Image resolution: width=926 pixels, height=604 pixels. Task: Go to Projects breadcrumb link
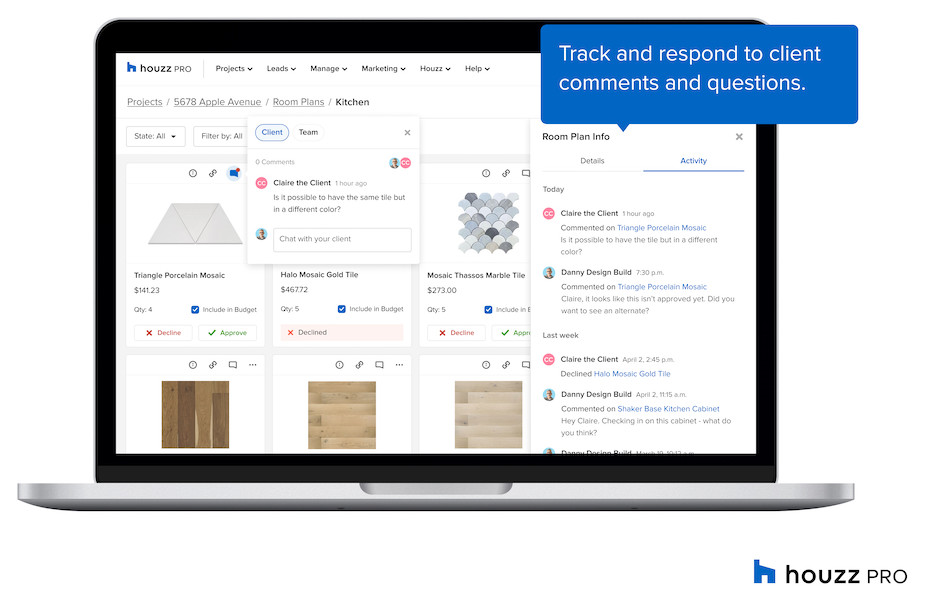145,102
